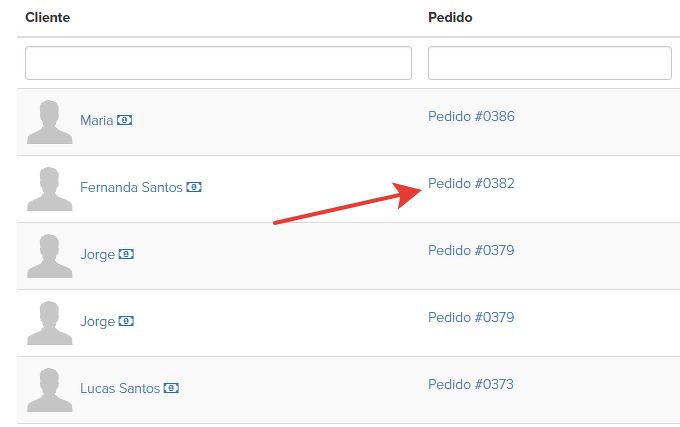Click the cash icon in the second Jorge row
The width and height of the screenshot is (680, 427).
click(x=126, y=322)
